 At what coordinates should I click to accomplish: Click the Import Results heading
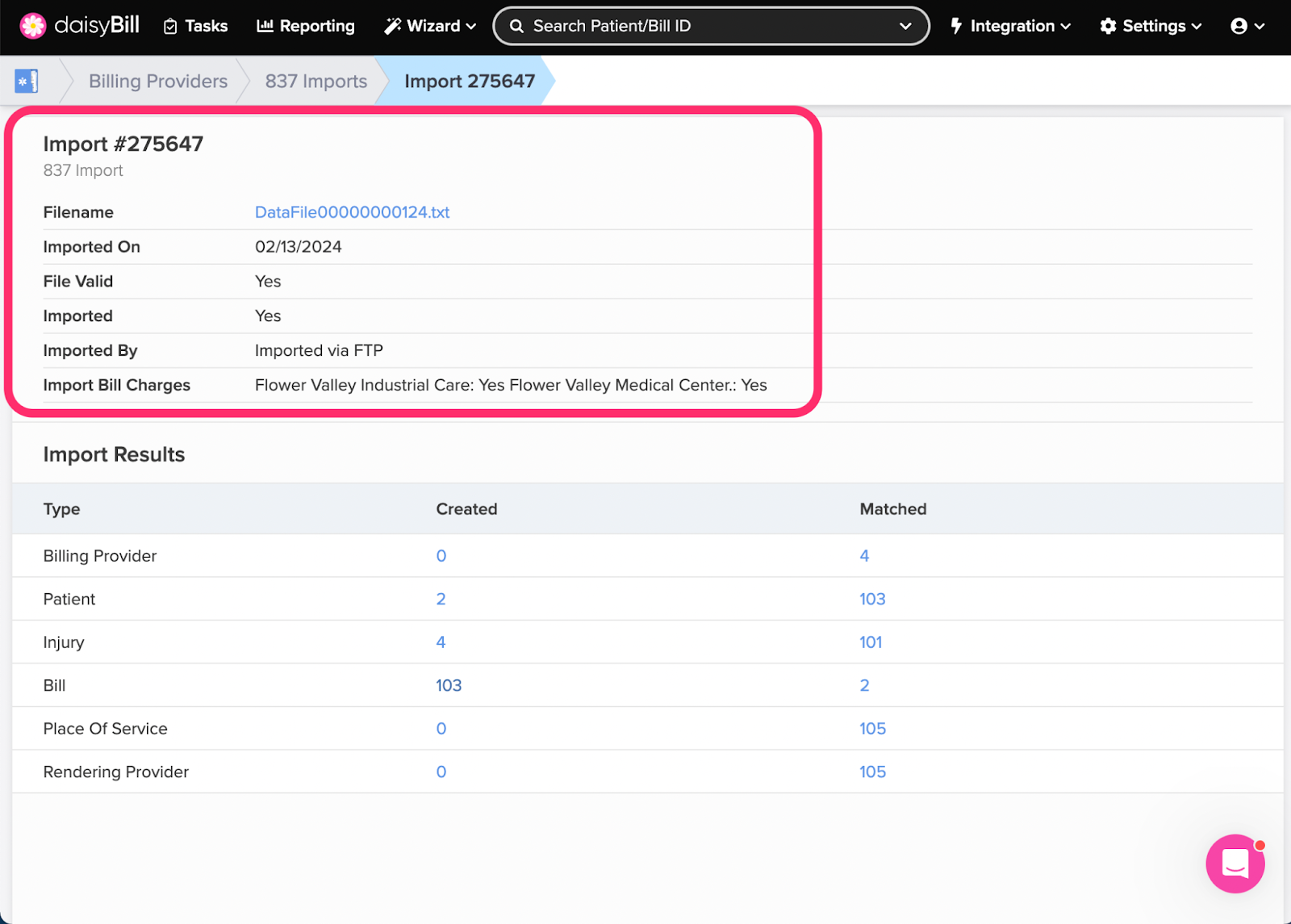114,454
